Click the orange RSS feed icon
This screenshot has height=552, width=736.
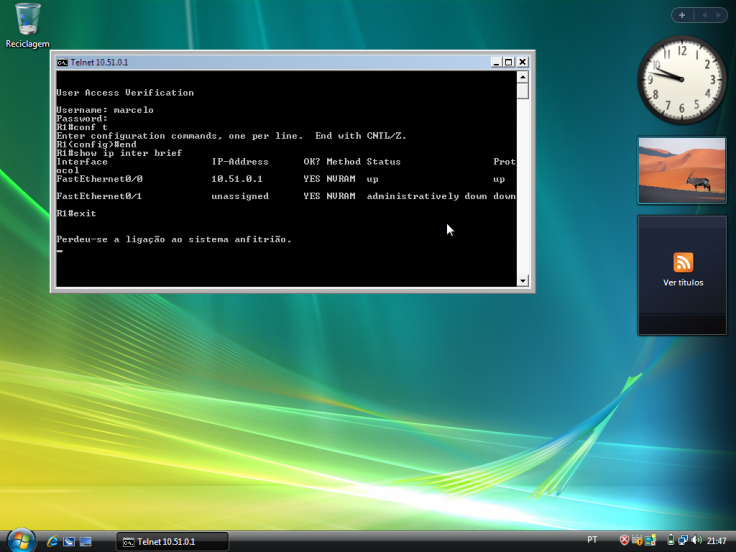(x=683, y=262)
